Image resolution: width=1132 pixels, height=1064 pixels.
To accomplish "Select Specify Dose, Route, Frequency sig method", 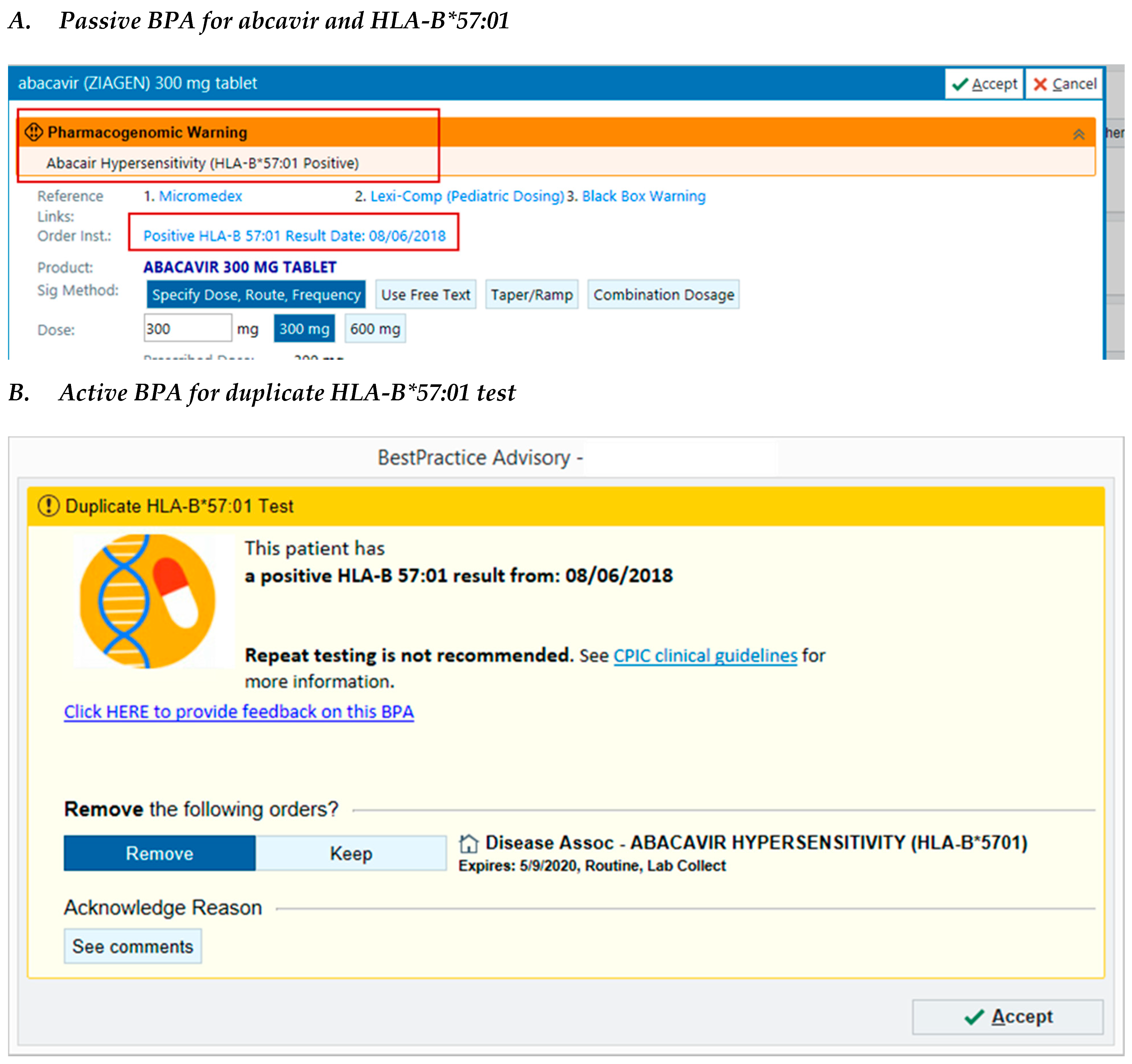I will pyautogui.click(x=256, y=295).
